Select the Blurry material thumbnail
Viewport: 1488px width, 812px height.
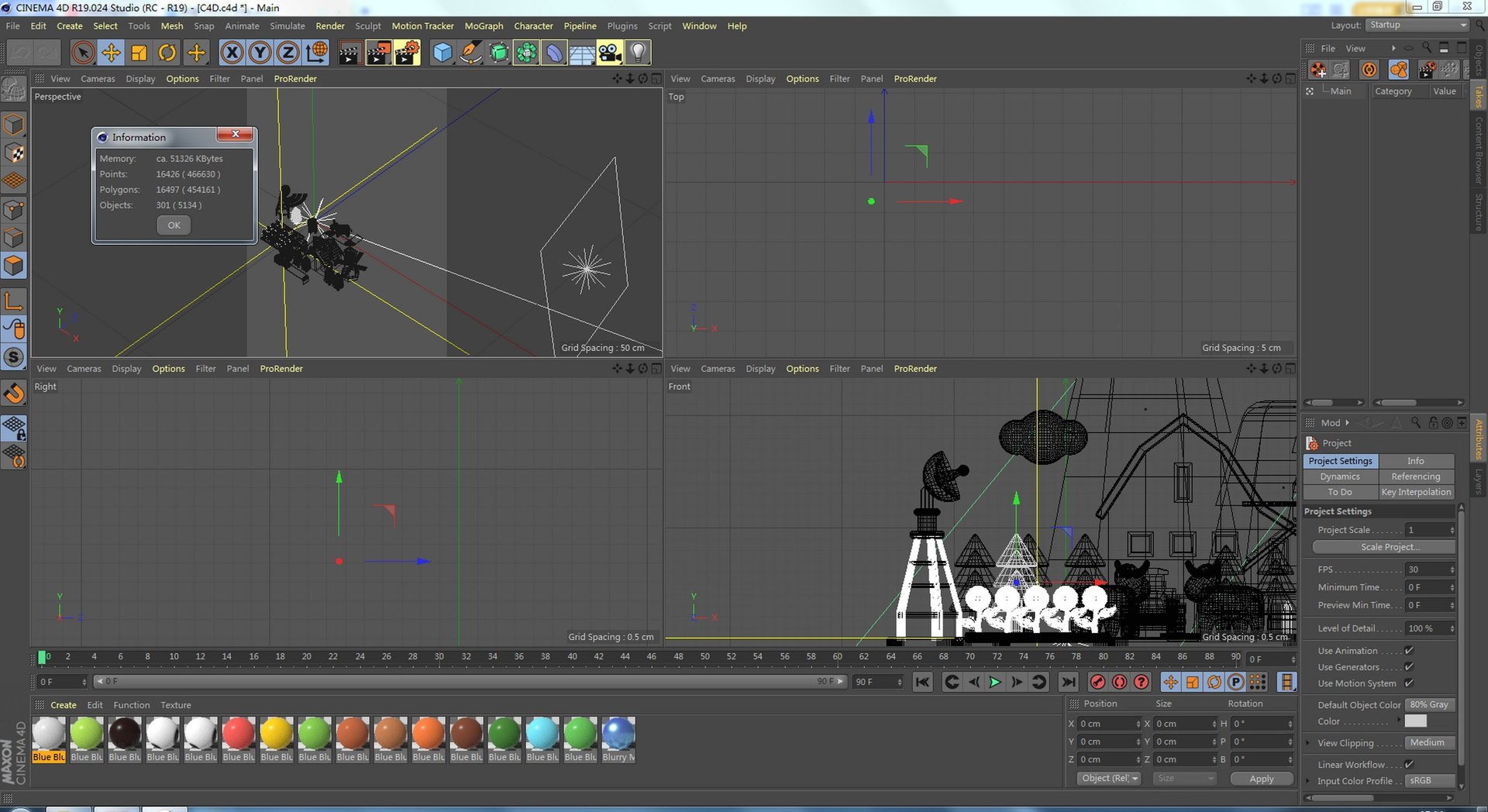click(618, 733)
